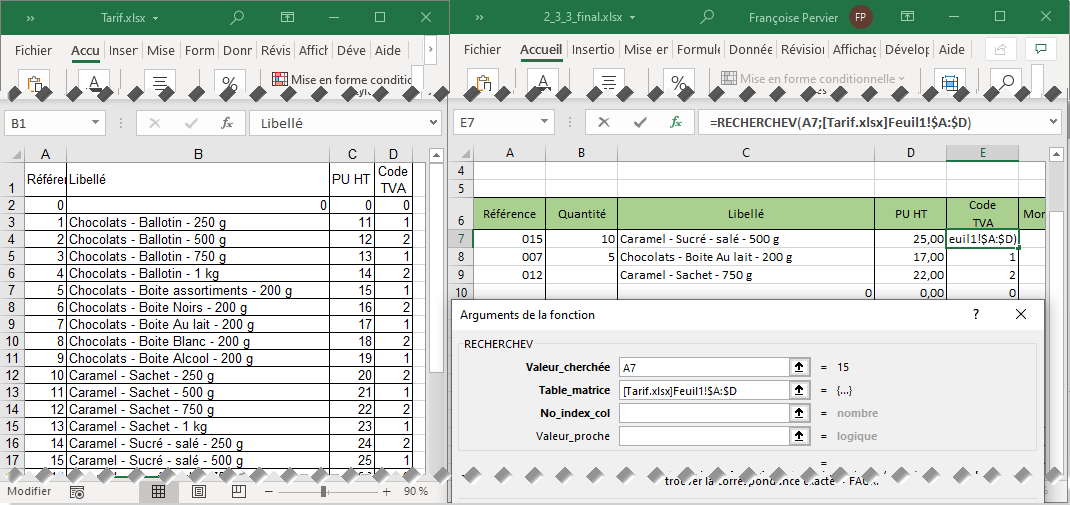Screen dimensions: 1070x505
Task: Click the percent number format icon in Tarif.xlsx
Action: pos(229,83)
